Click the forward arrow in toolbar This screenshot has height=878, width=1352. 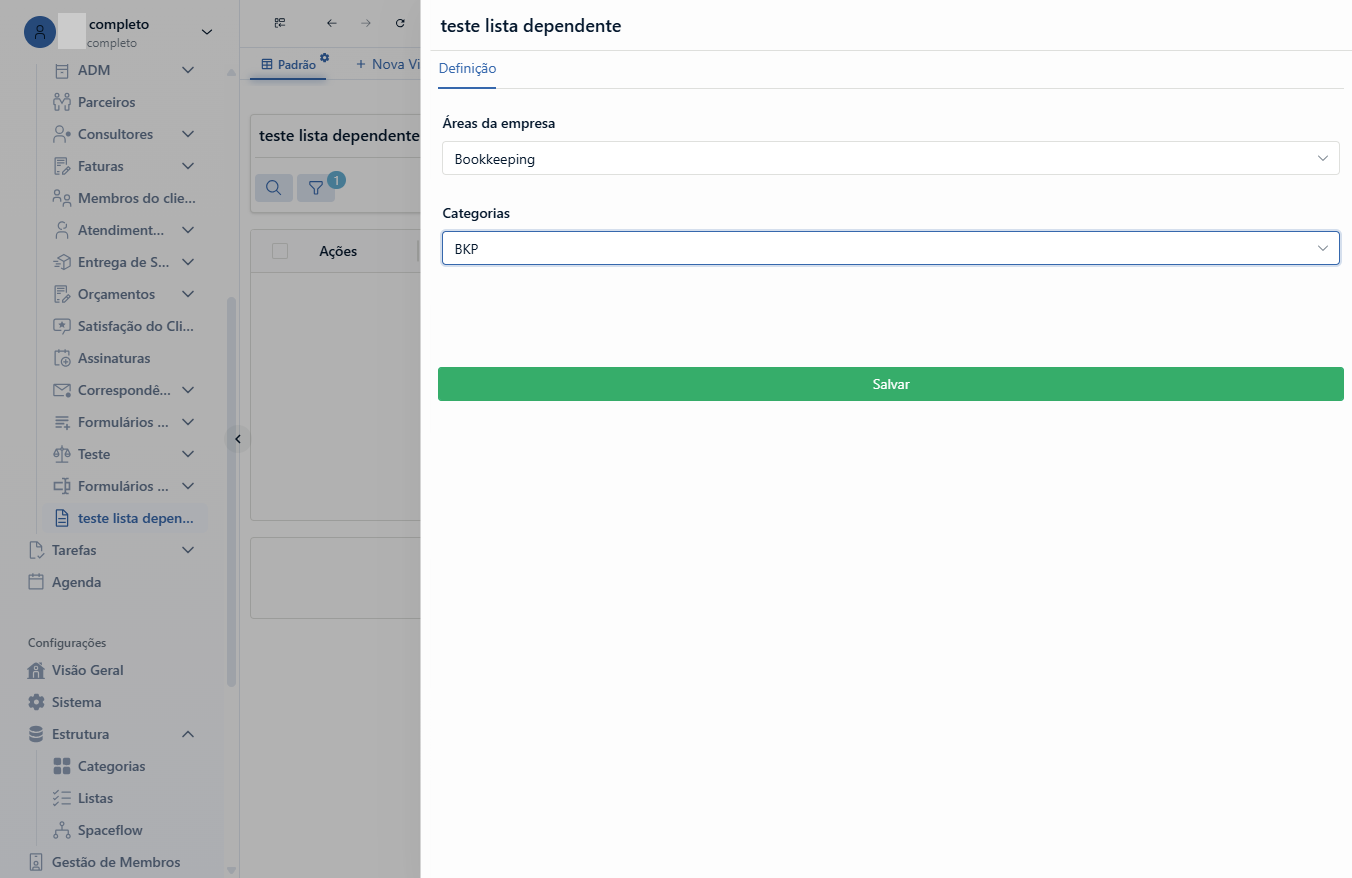[366, 23]
